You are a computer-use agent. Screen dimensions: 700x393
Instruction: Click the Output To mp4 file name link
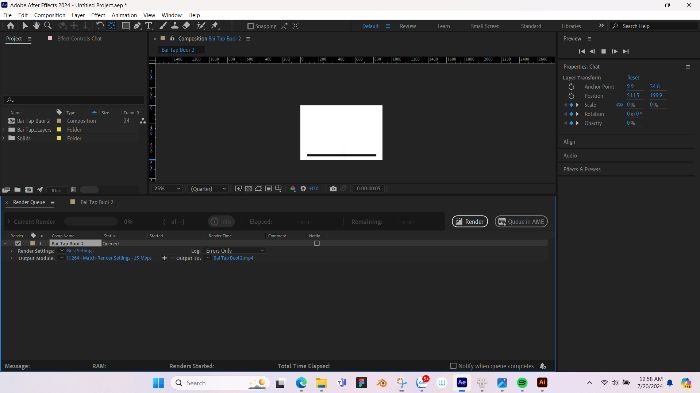point(233,258)
